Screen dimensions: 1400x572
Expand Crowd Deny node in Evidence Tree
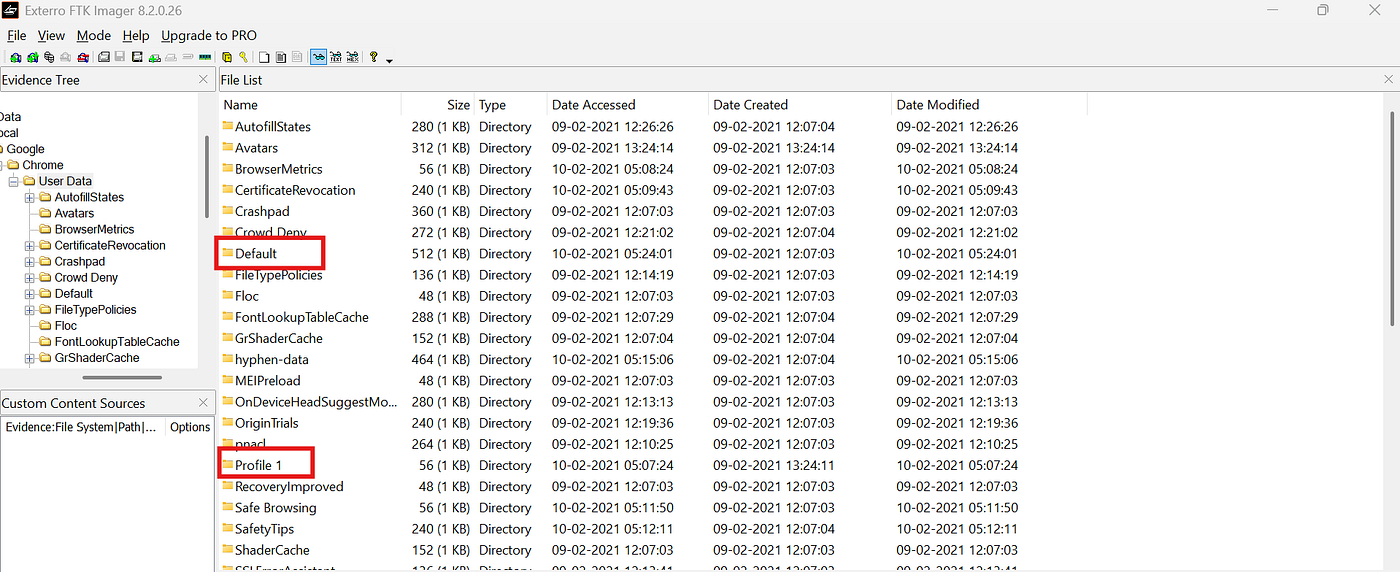pos(30,277)
